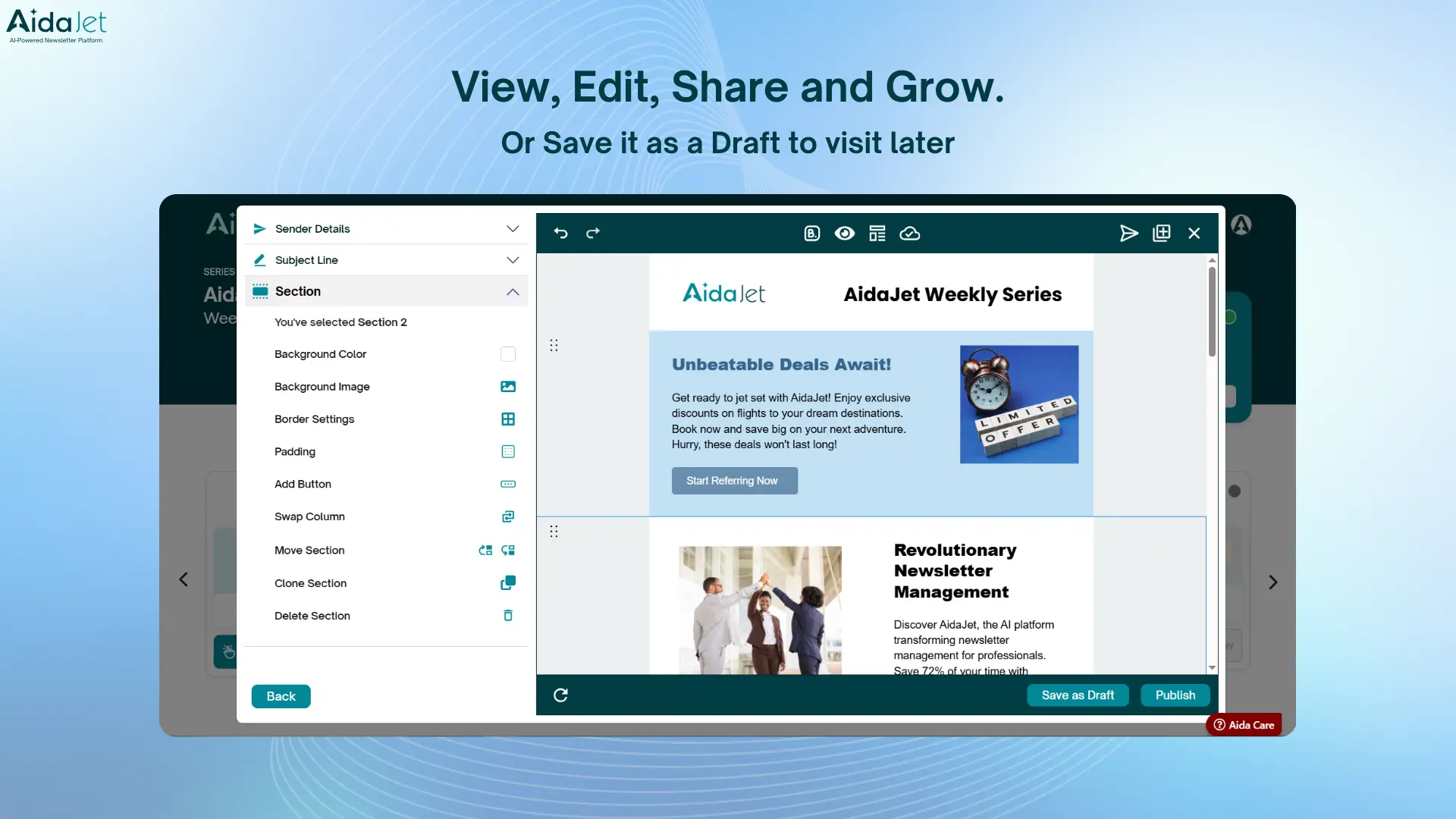Click the profile avatar icon behind editor
Viewport: 1456px width, 819px height.
tap(1241, 224)
